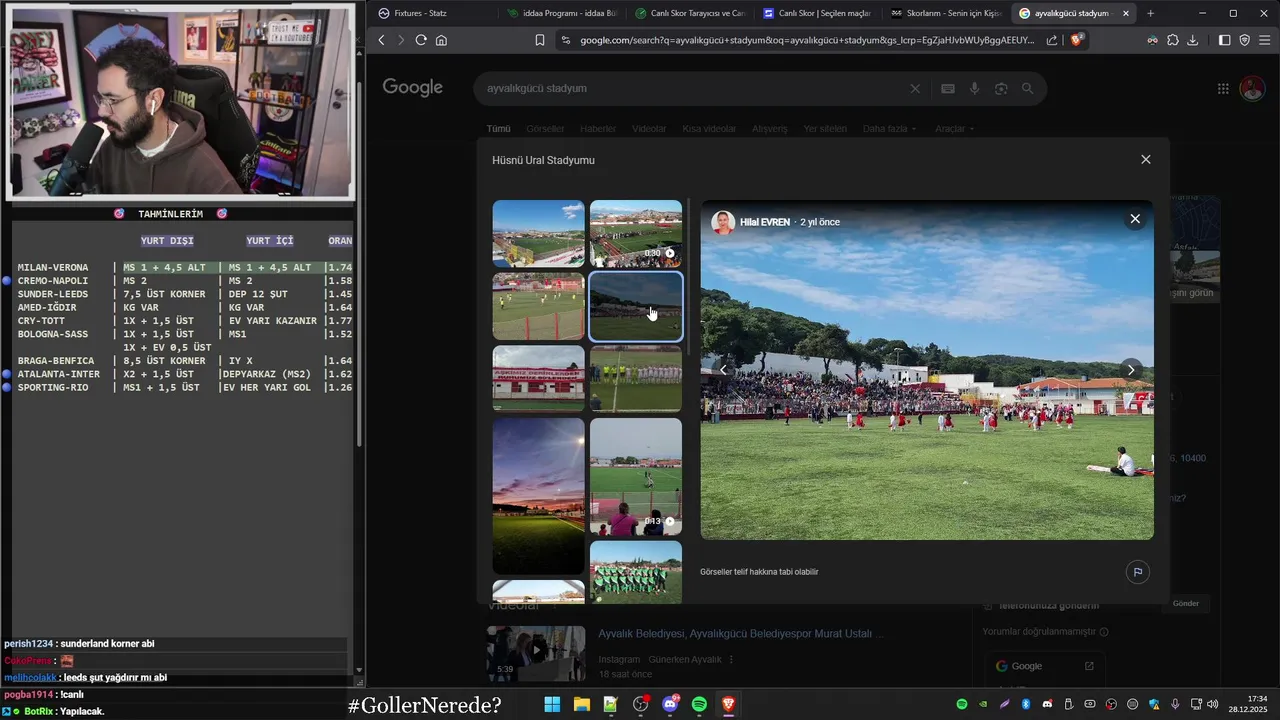Image resolution: width=1280 pixels, height=720 pixels.
Task: Click the address bar URL
Action: [x=806, y=40]
